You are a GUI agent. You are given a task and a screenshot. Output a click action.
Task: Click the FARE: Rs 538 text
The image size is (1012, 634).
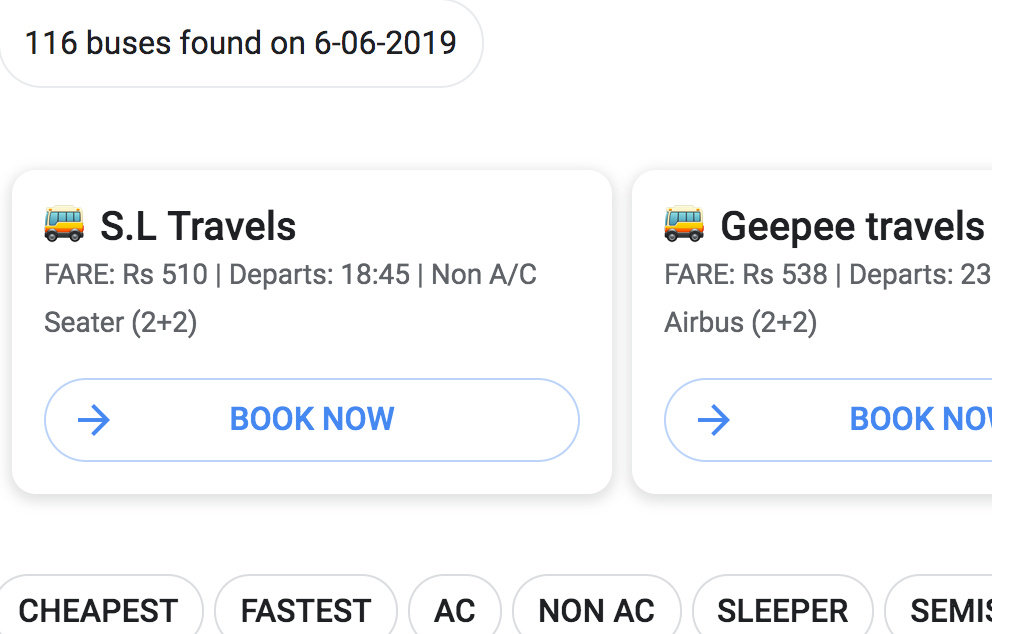click(745, 274)
